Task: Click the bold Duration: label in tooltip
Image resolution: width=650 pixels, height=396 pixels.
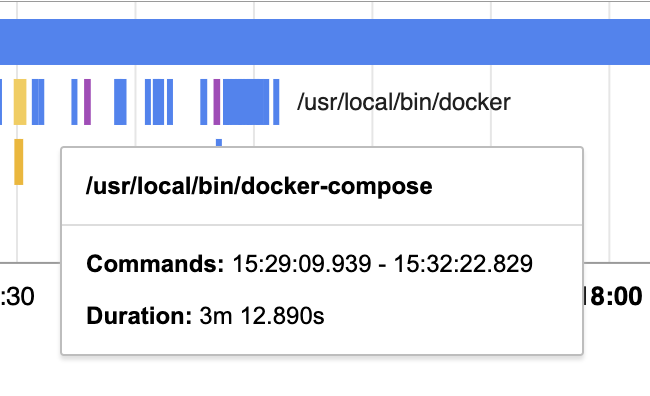Action: point(139,316)
